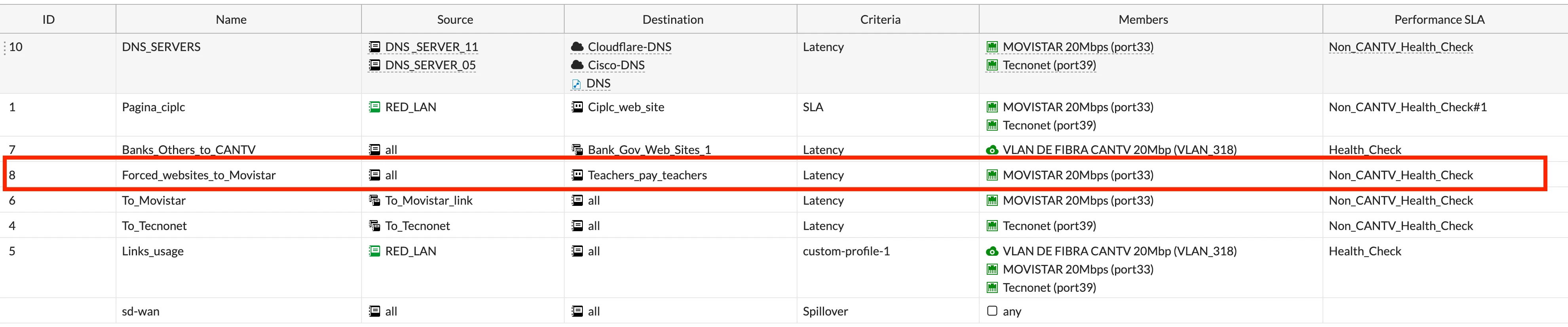Click the Cisco-DNS cloud icon
The height and width of the screenshot is (327, 1568).
point(577,65)
